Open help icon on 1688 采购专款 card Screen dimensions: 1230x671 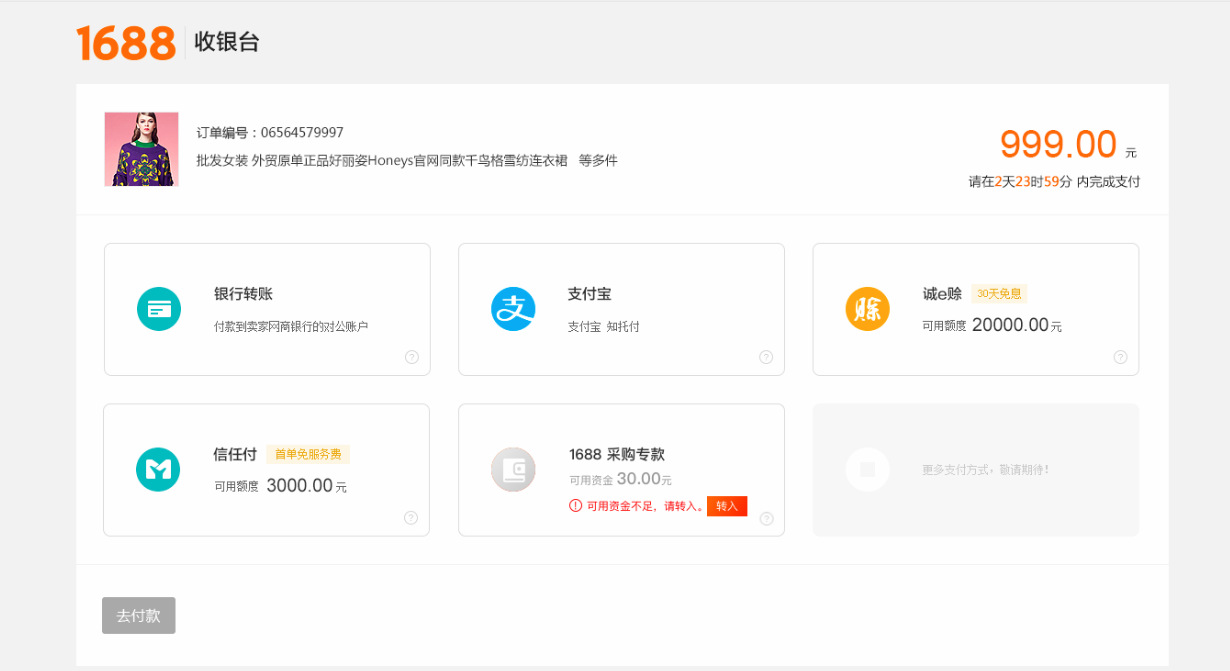(766, 518)
